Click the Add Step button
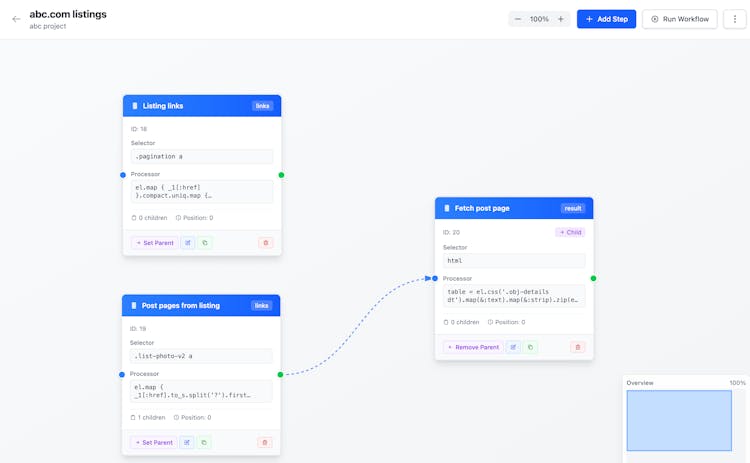The width and height of the screenshot is (750, 463). point(606,19)
